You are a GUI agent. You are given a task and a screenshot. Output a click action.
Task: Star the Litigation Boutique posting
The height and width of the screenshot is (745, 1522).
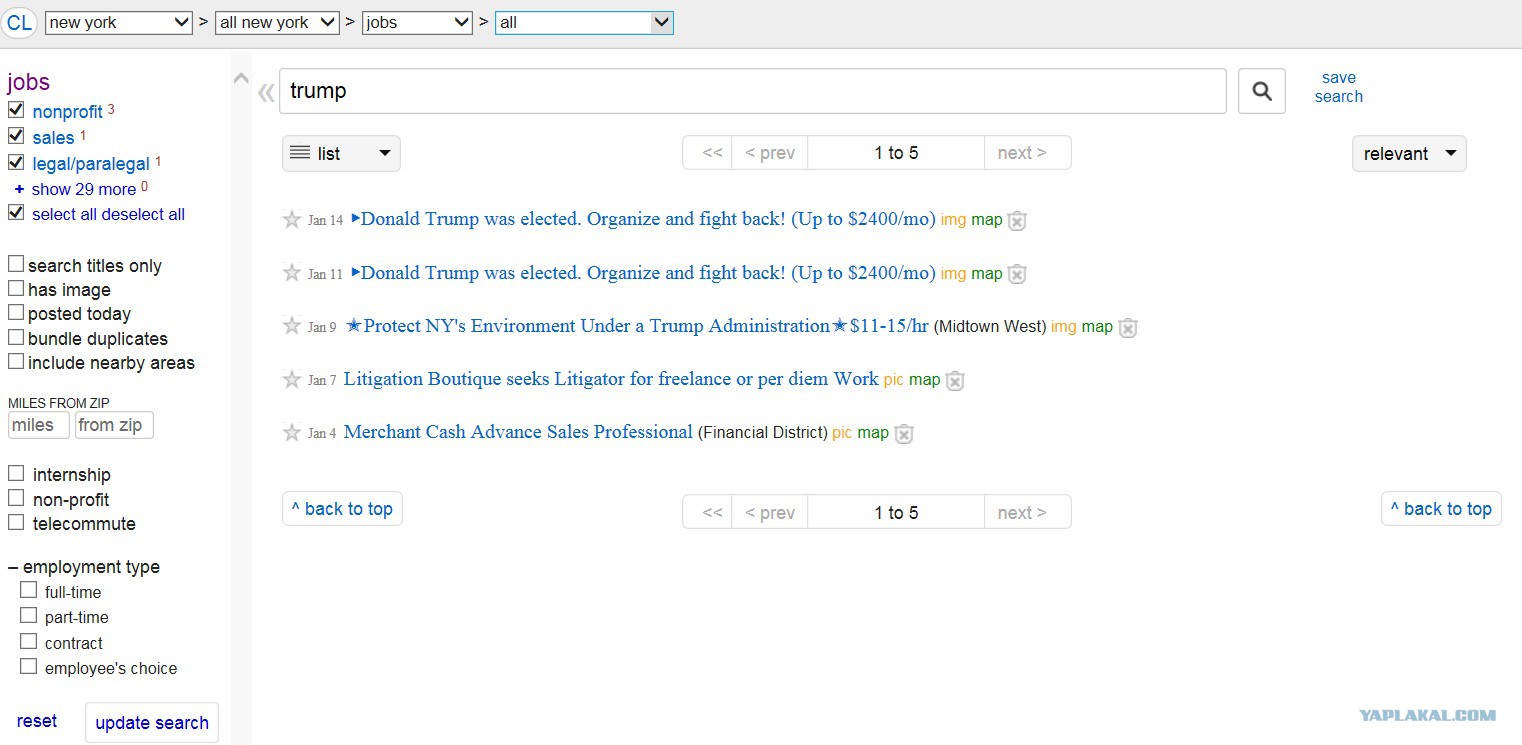tap(292, 379)
